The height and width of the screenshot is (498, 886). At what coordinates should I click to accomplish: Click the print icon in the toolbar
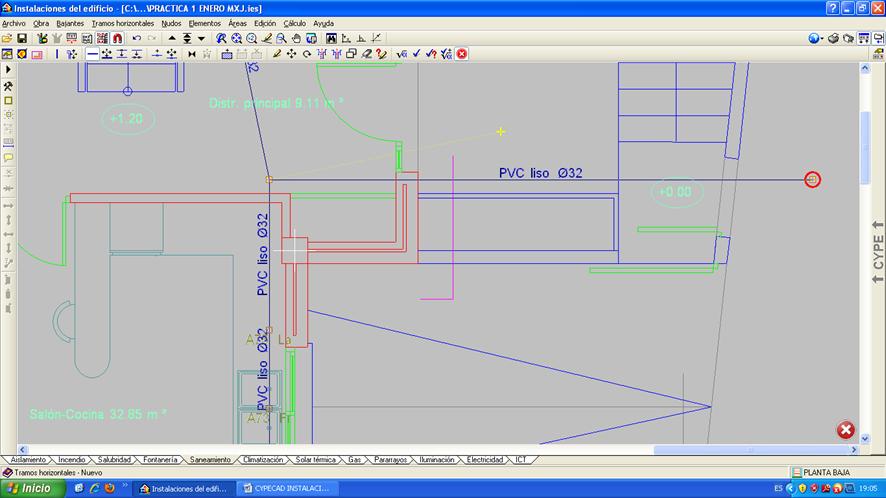(833, 38)
